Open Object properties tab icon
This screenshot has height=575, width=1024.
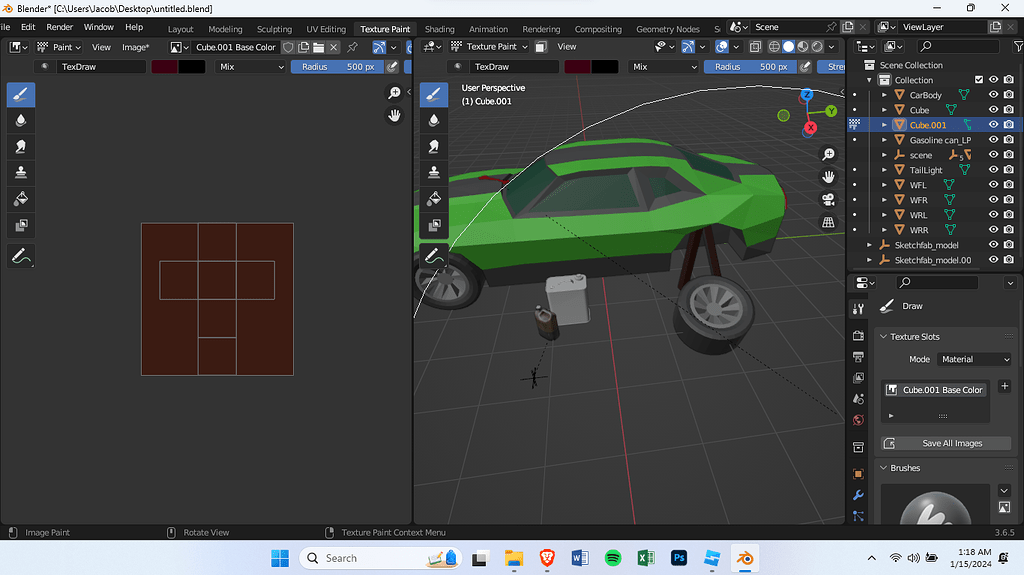[858, 474]
